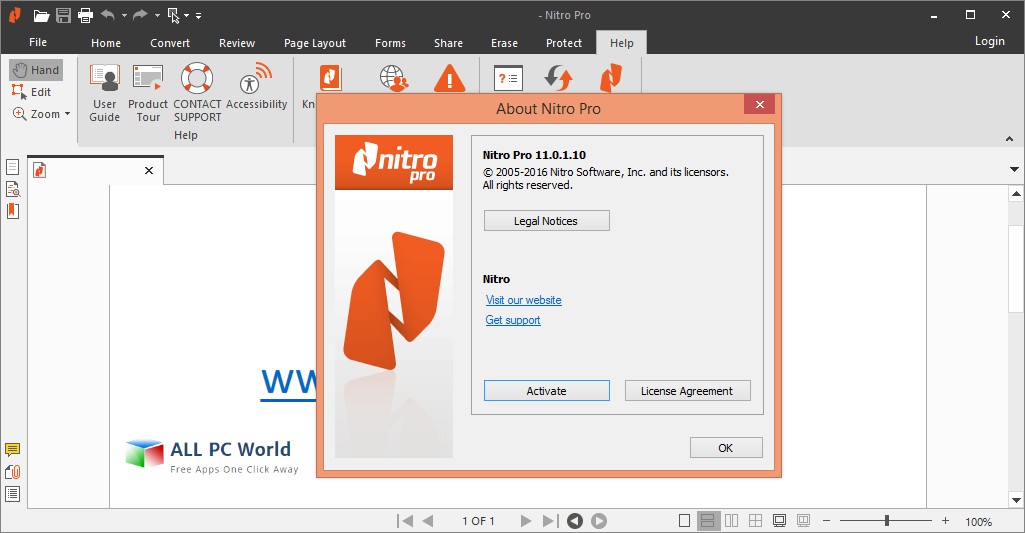Collapse the ribbon with the chevron
1025x533 pixels.
pos(1009,139)
